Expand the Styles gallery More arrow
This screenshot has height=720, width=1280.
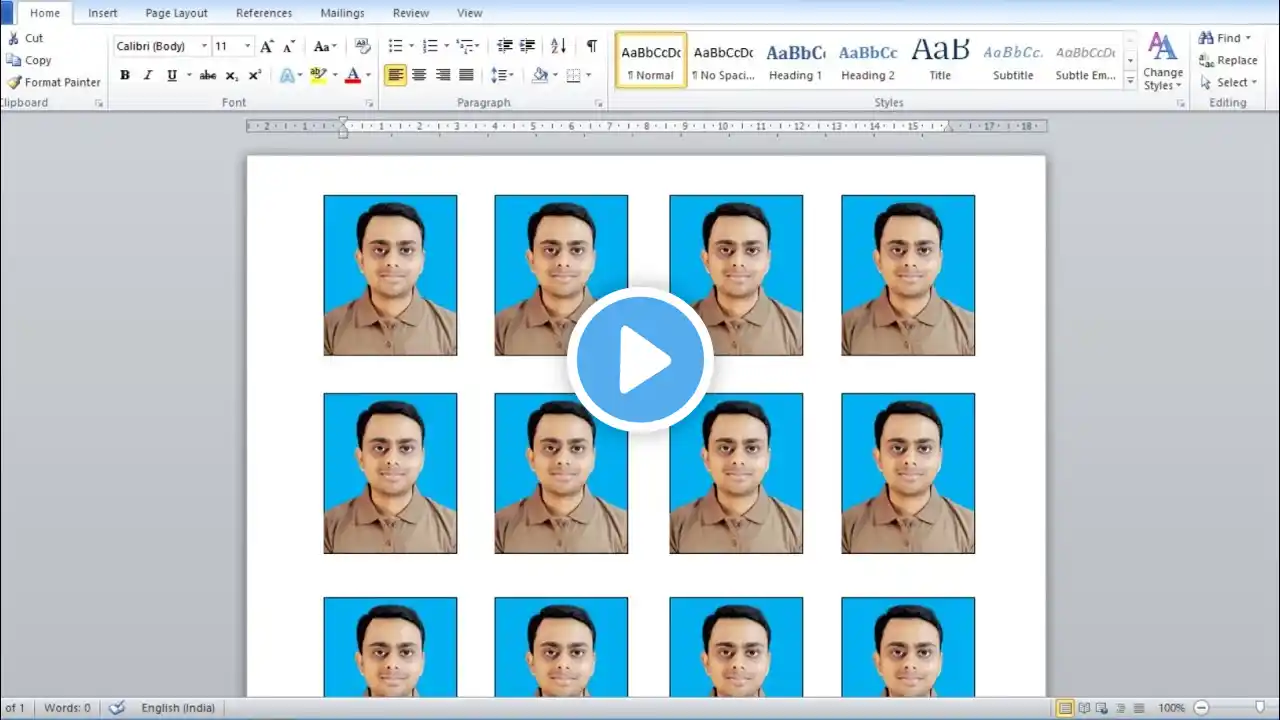tap(1130, 83)
